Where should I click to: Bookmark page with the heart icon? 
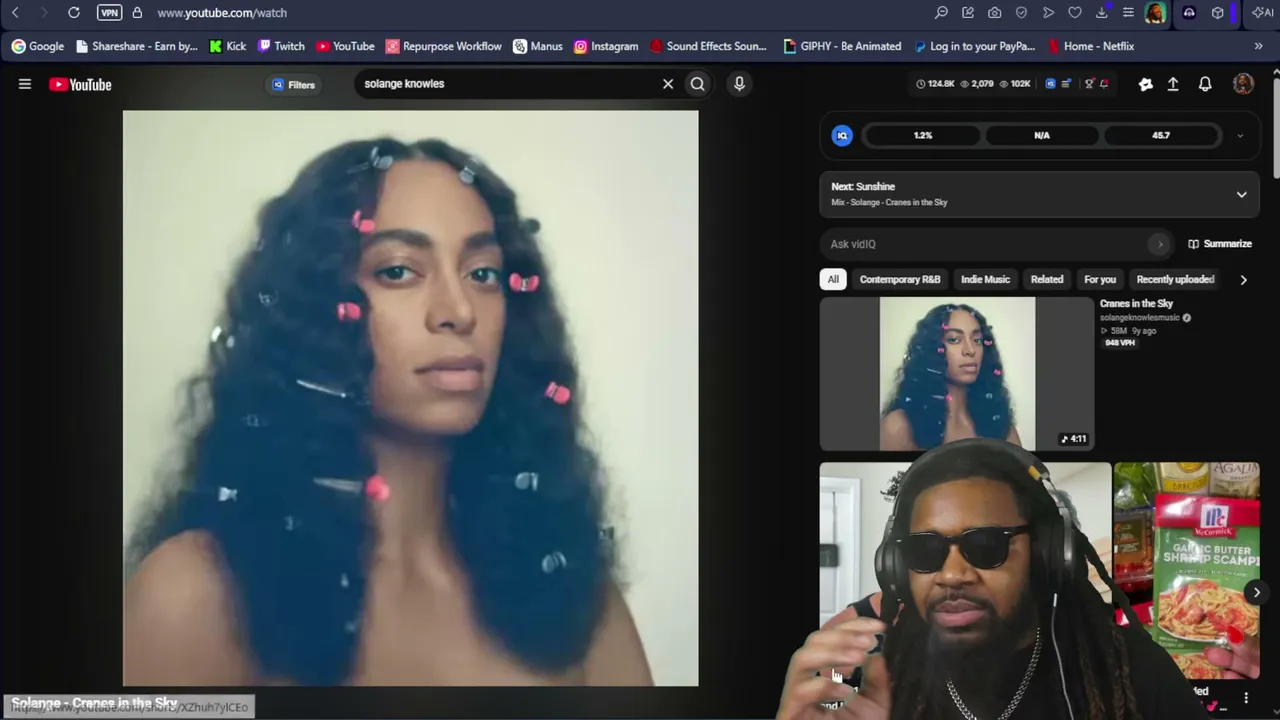1075,13
